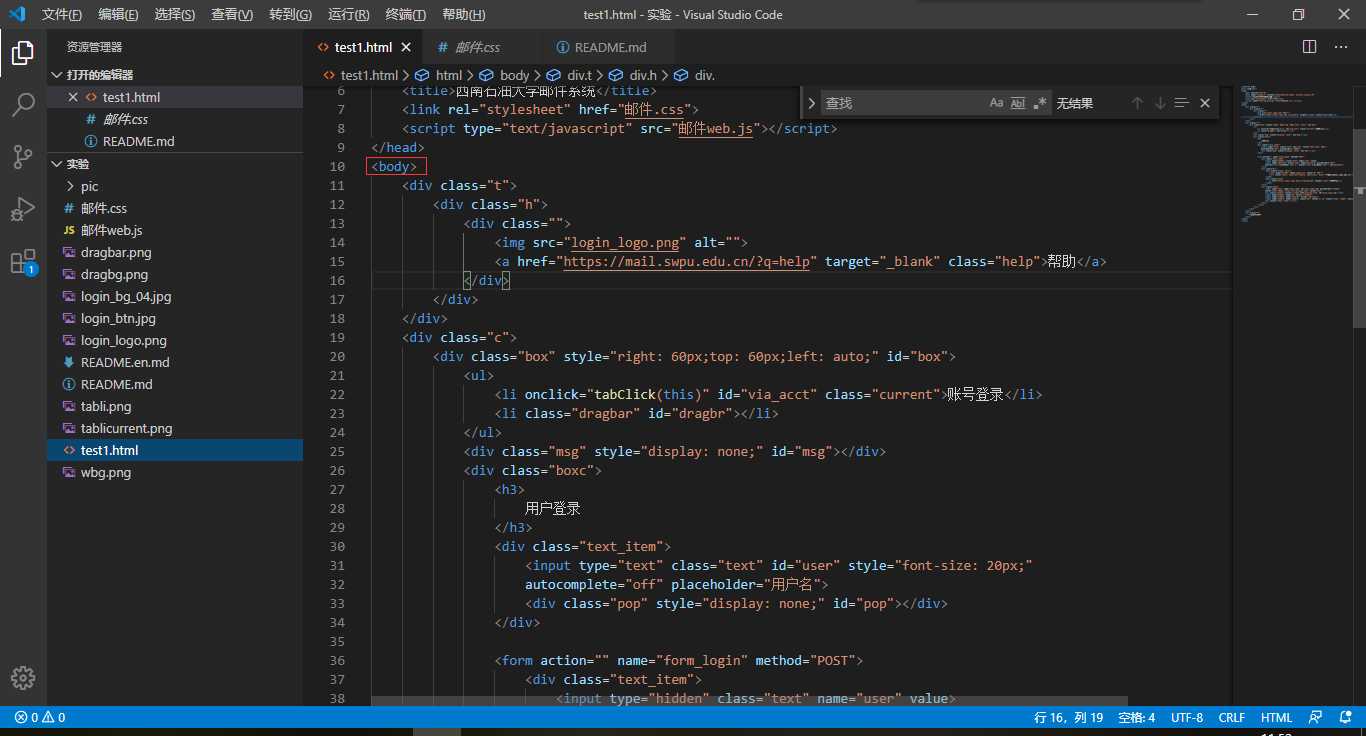Go to previous find match
The height and width of the screenshot is (736, 1366).
click(1137, 103)
